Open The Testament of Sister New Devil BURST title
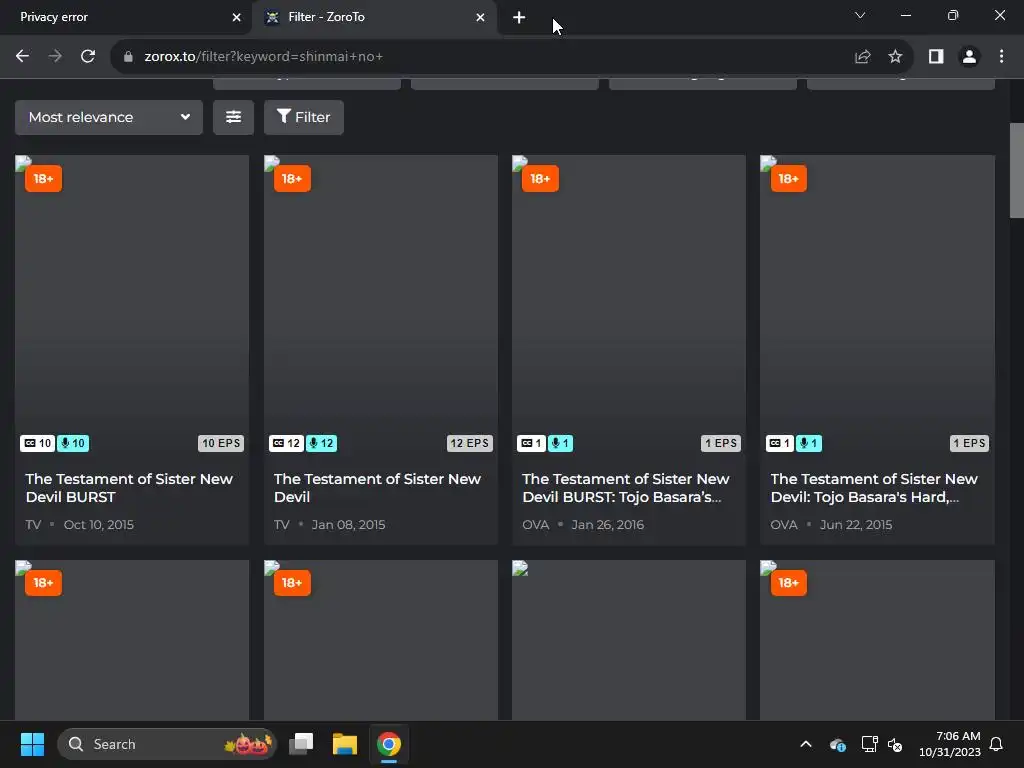Viewport: 1024px width, 768px height. [x=129, y=488]
